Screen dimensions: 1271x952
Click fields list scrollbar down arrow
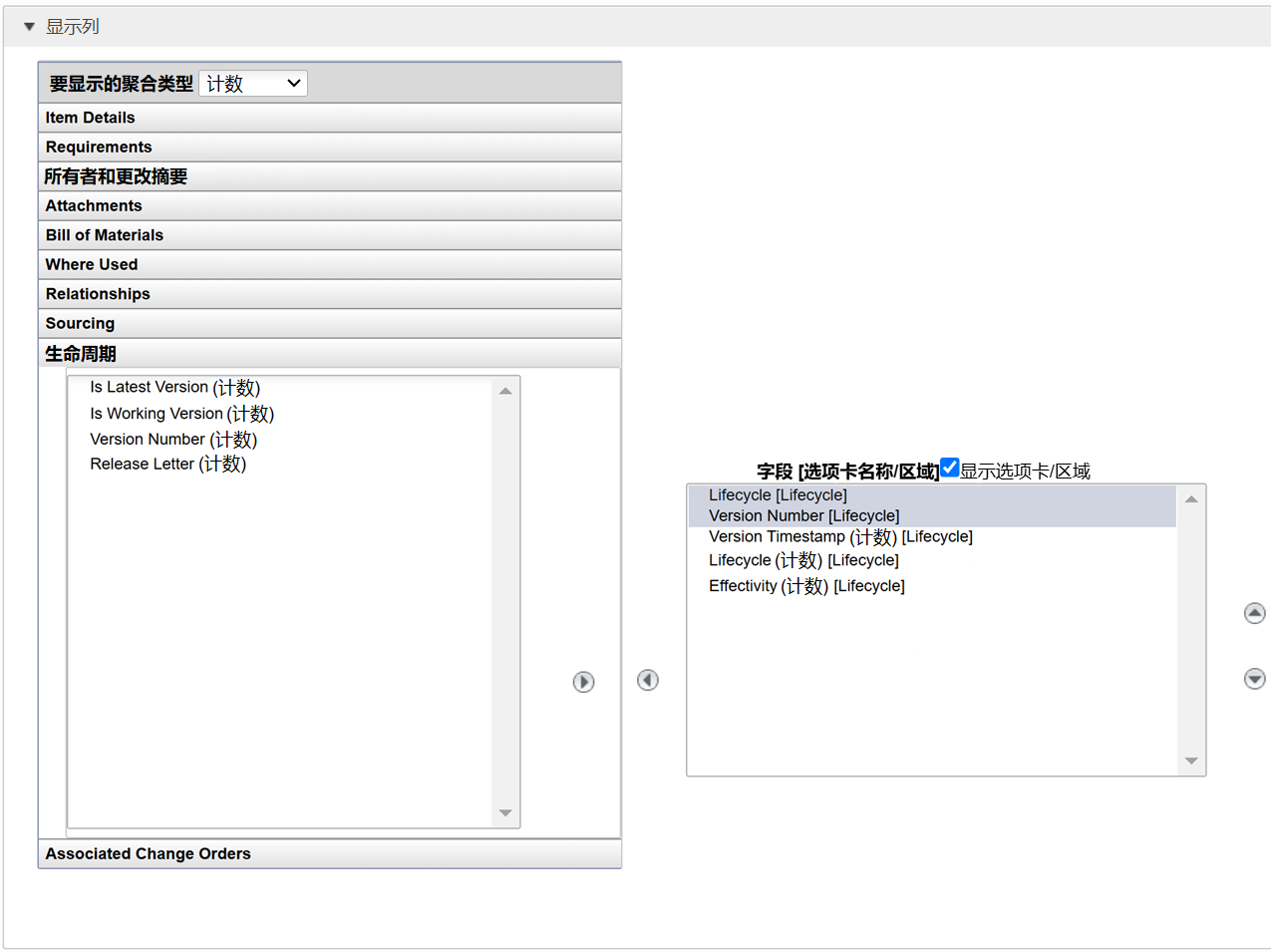pyautogui.click(x=1191, y=761)
